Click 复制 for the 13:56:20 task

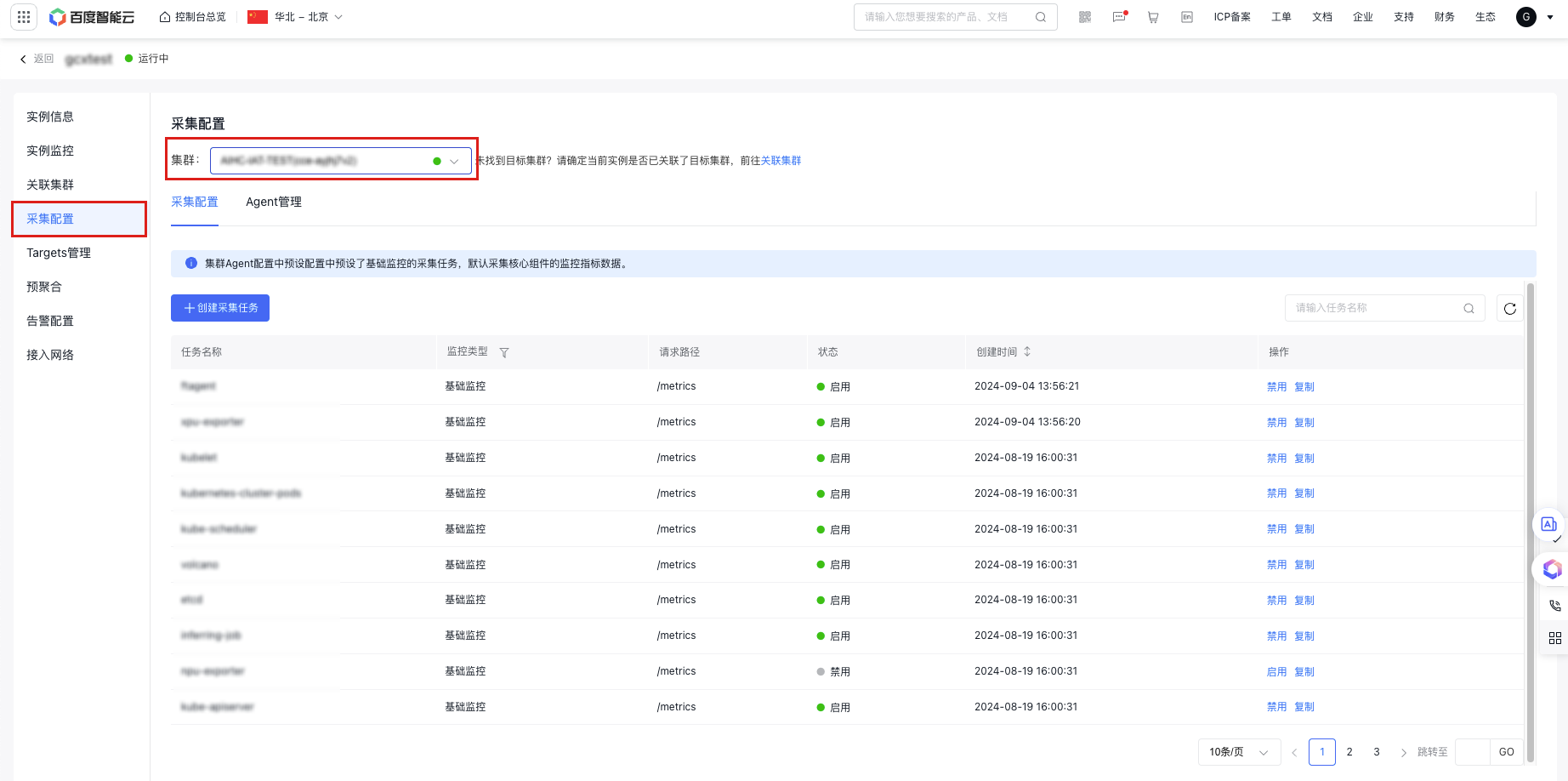pos(1304,423)
